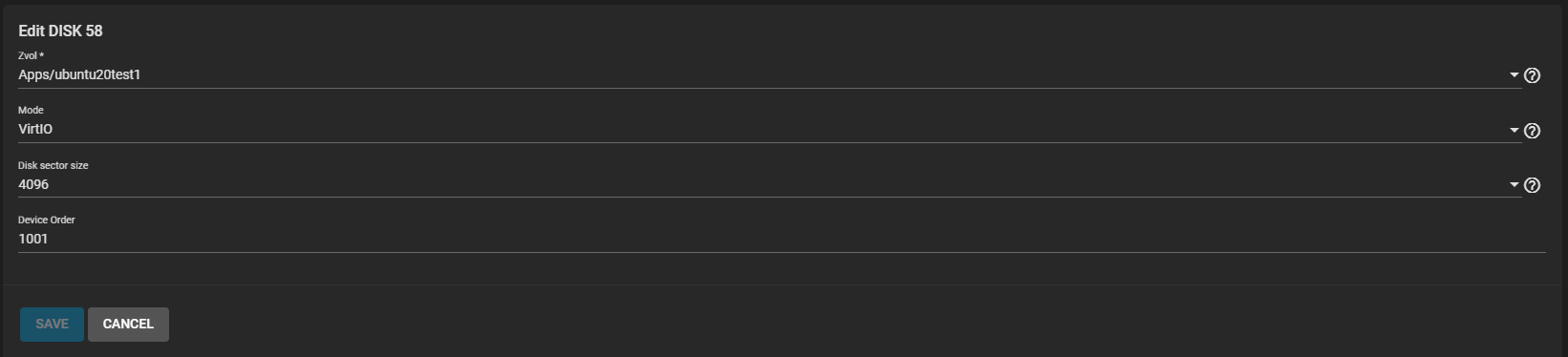Focus the Device Order field showing 1001
This screenshot has height=357, width=1568.
[782, 239]
